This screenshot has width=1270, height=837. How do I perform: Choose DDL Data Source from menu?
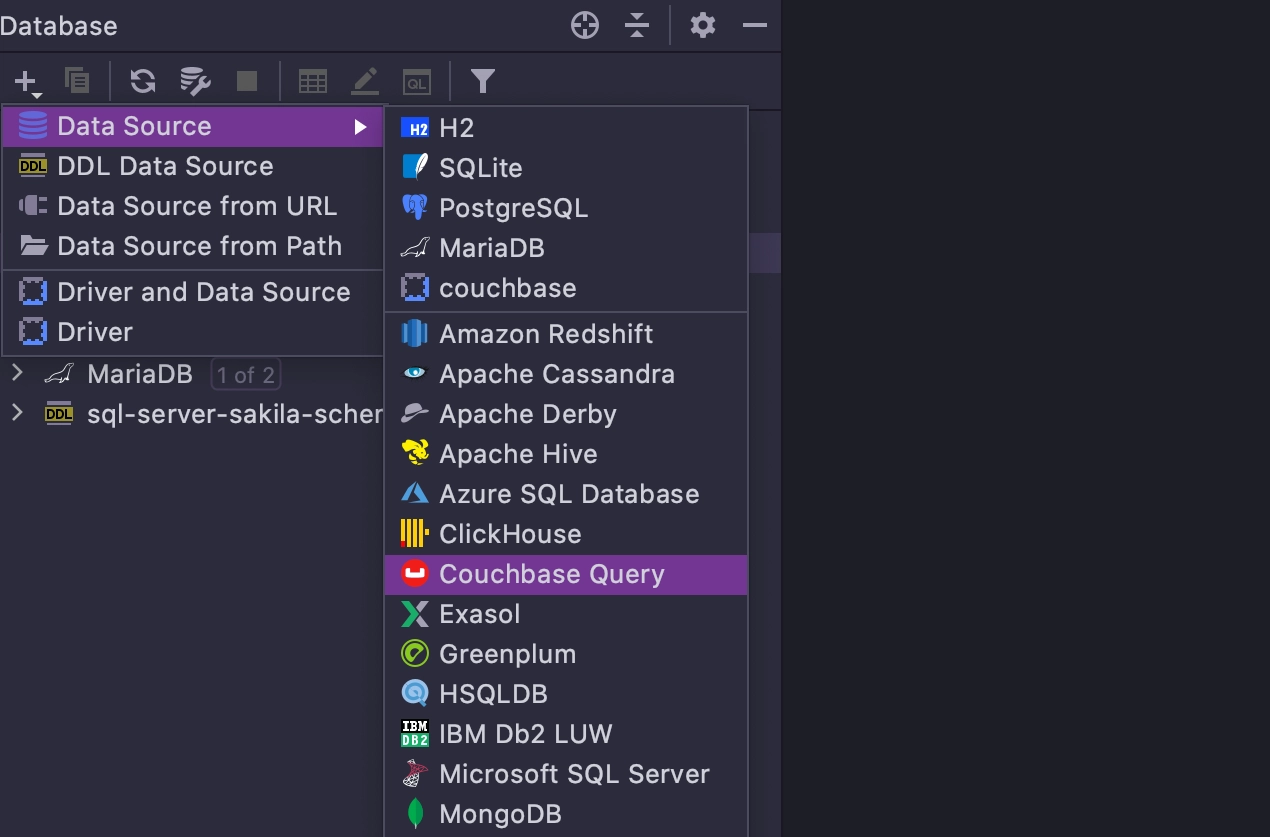(x=194, y=167)
